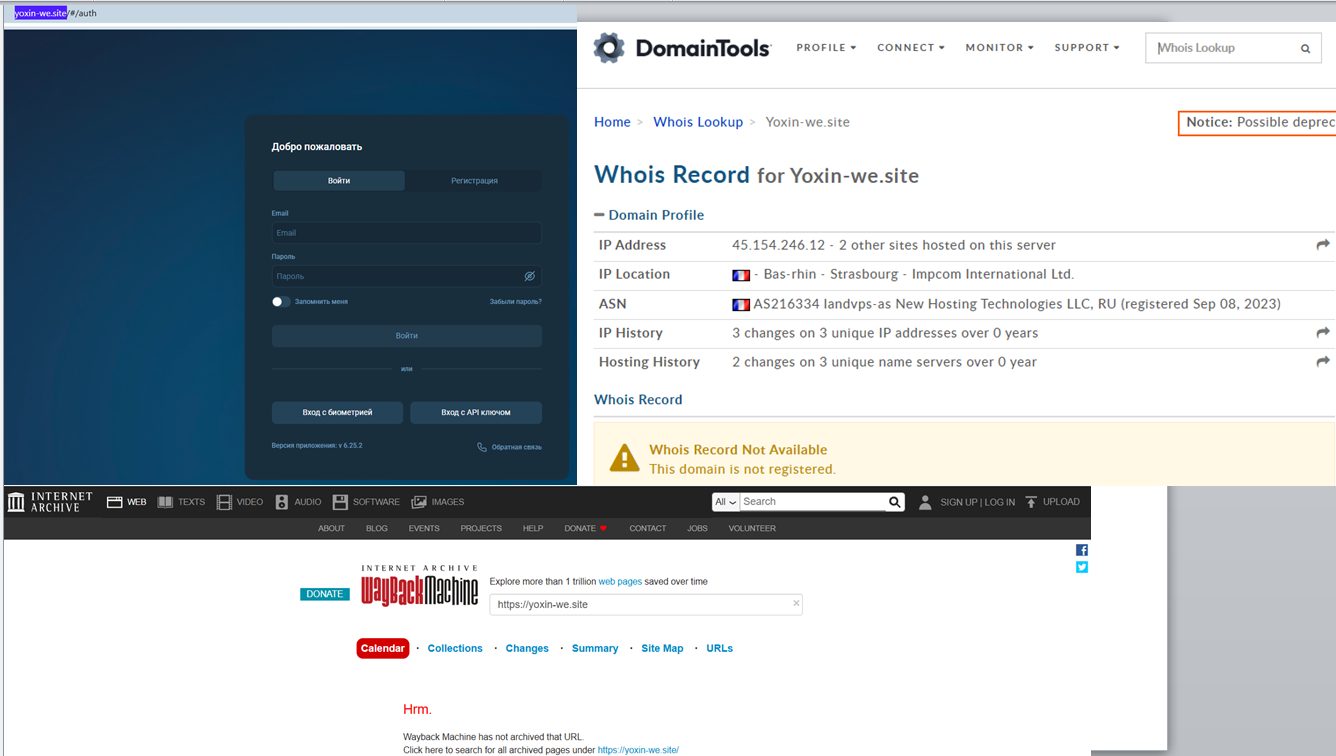
Task: Select the URLs tab
Action: [x=720, y=648]
